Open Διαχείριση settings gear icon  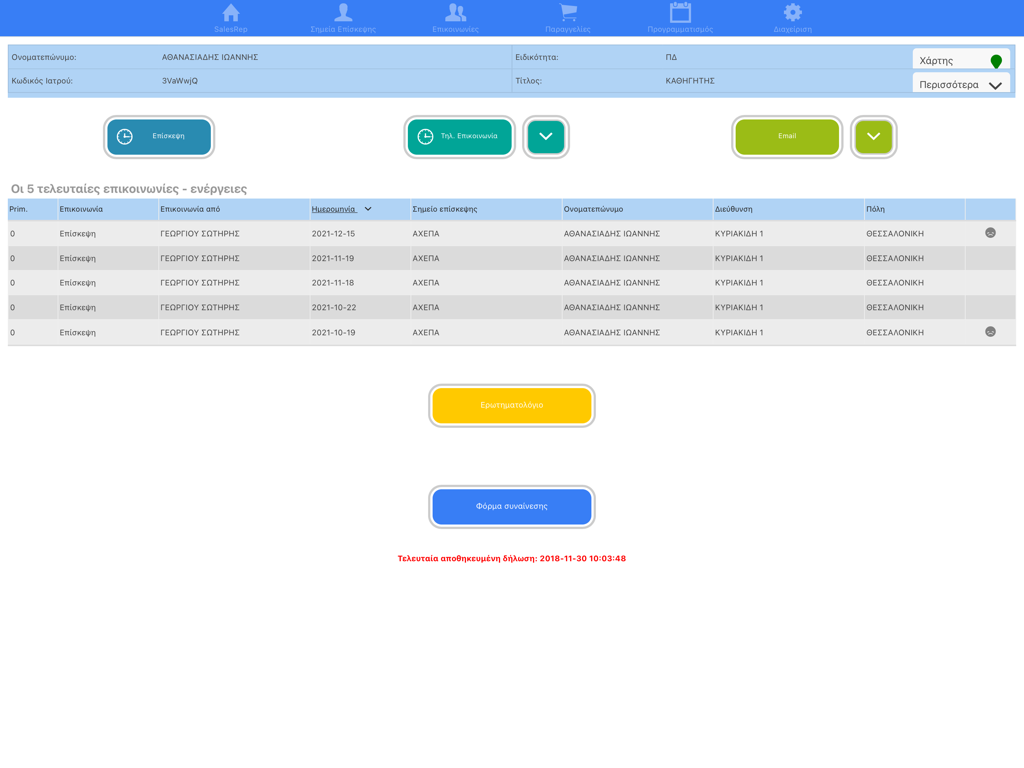(x=793, y=13)
